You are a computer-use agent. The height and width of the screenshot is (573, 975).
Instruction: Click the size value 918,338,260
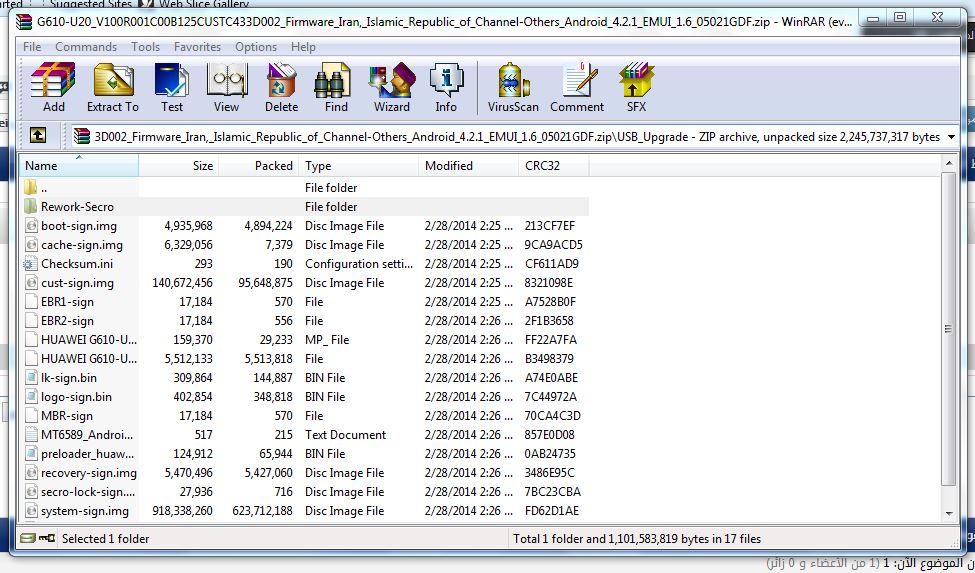(x=182, y=511)
